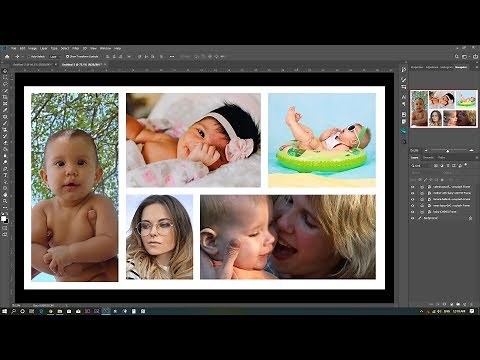Hide the second layer from top
Image resolution: width=480 pixels, height=360 pixels.
tap(413, 193)
